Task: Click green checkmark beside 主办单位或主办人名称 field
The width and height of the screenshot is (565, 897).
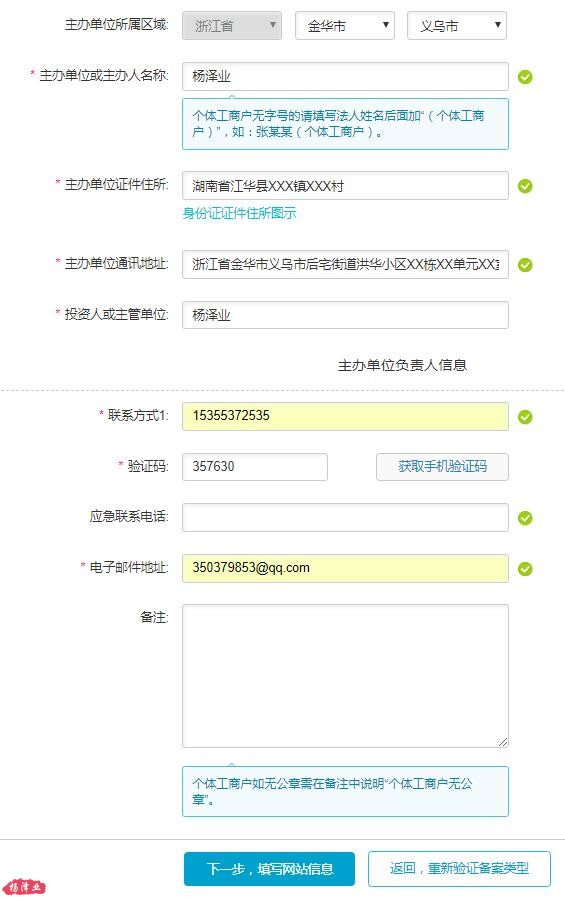Action: tap(525, 77)
